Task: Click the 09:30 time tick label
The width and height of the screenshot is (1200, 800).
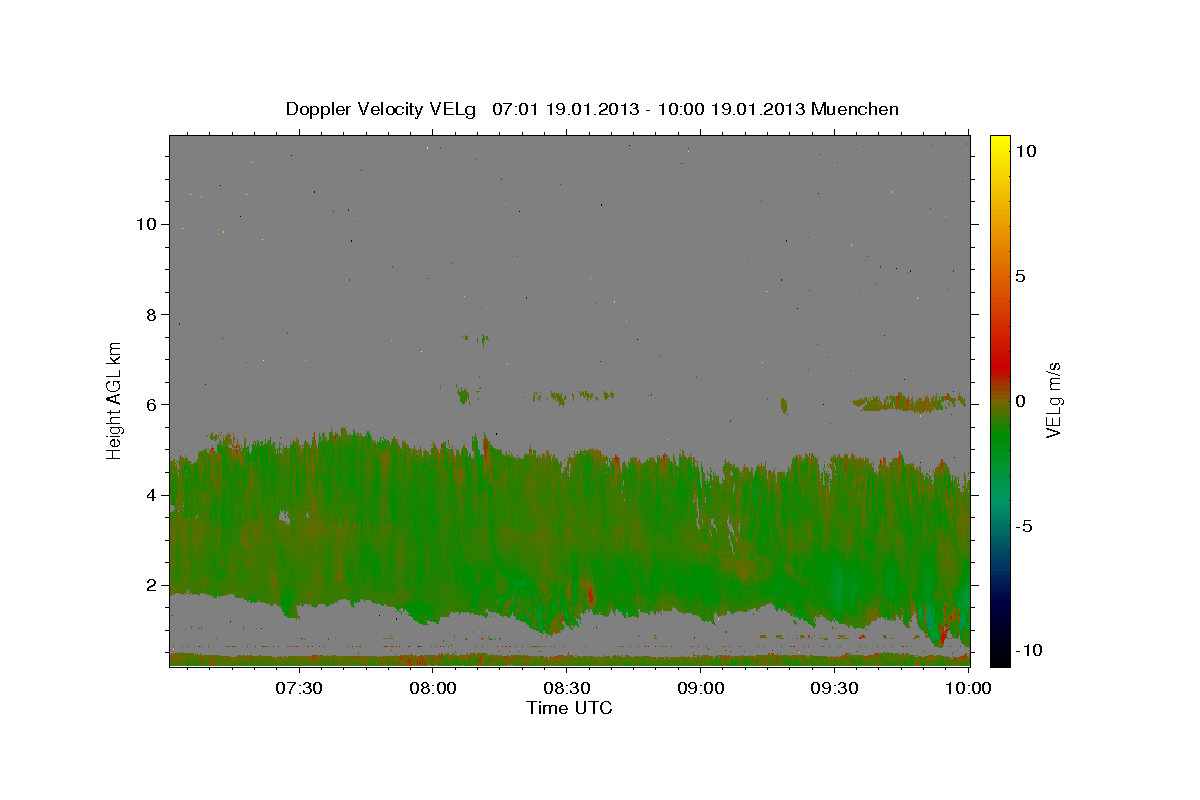Action: point(835,688)
